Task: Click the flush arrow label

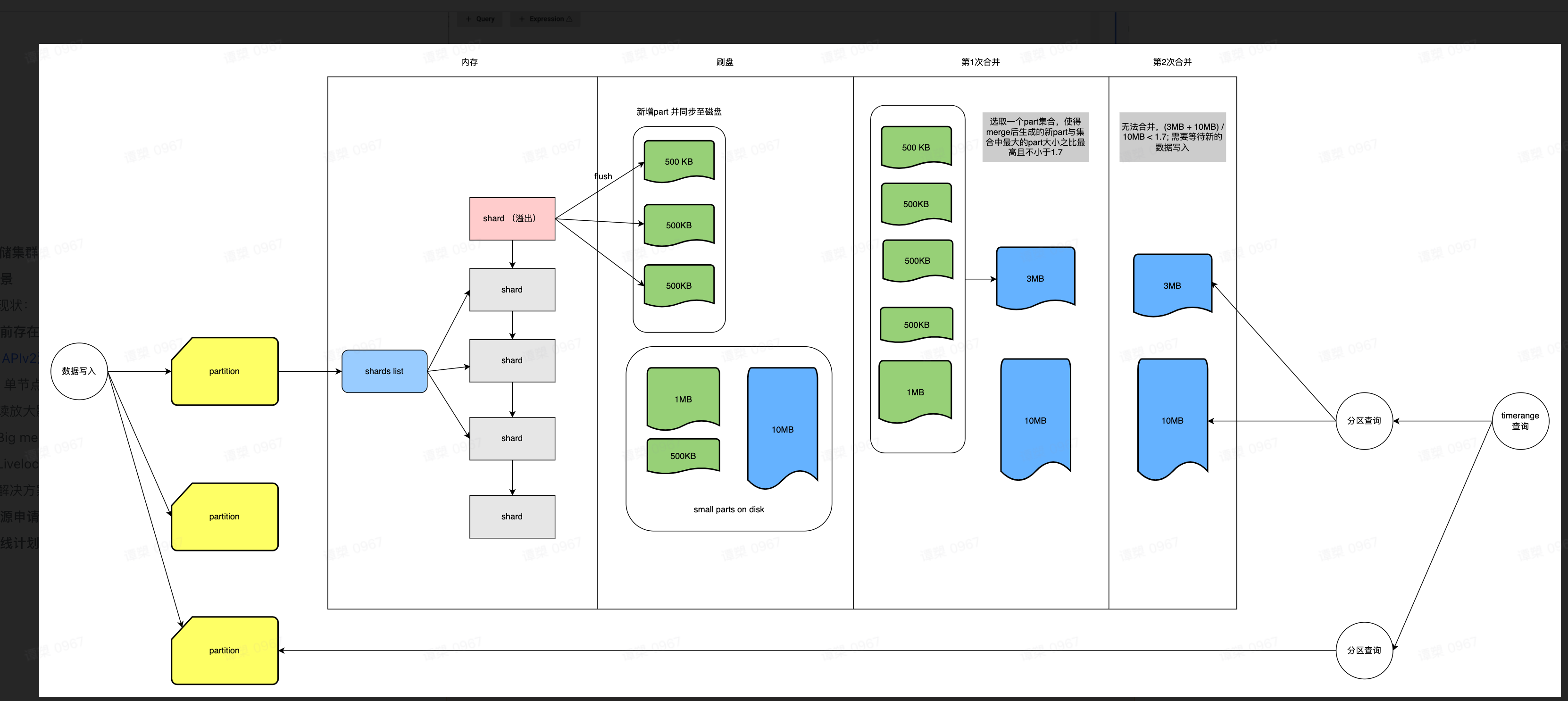Action: (602, 176)
